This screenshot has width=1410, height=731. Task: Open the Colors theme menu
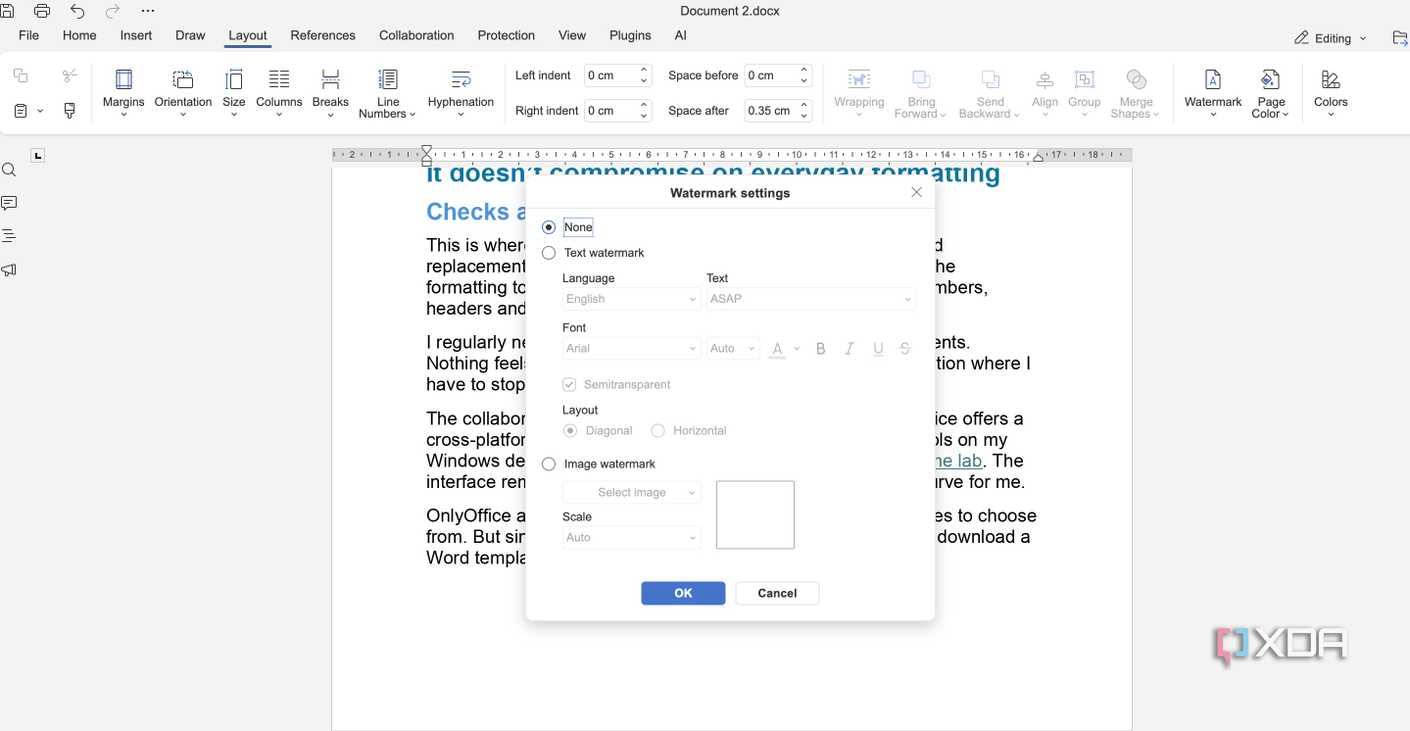(1331, 93)
